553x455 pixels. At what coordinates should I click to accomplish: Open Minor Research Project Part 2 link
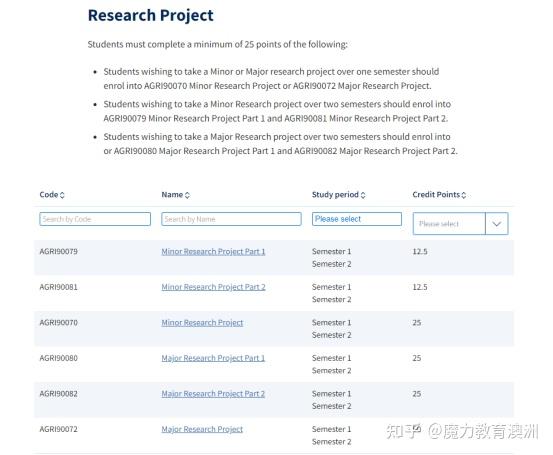[x=213, y=287]
